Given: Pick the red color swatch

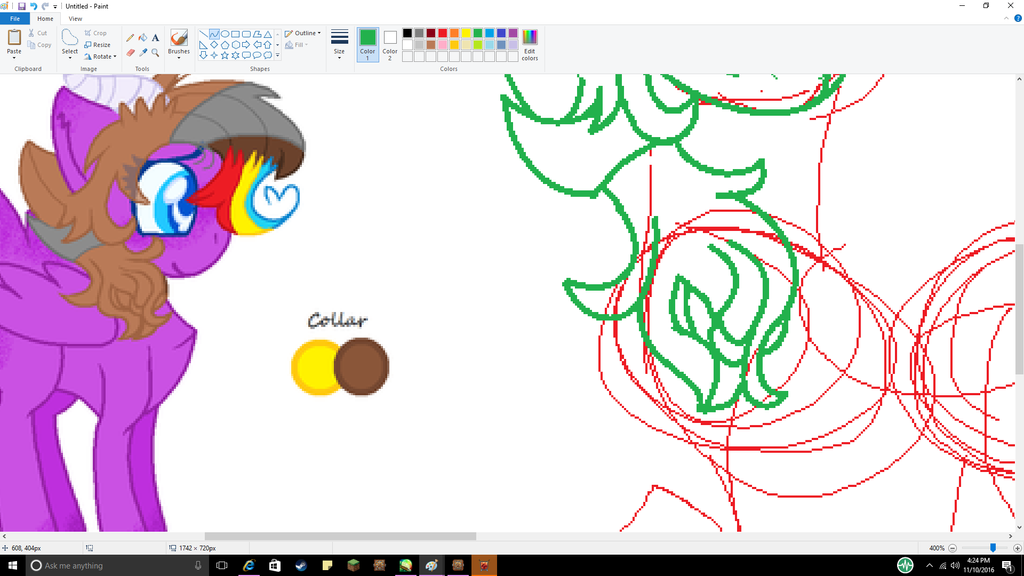Looking at the screenshot, I should (443, 33).
